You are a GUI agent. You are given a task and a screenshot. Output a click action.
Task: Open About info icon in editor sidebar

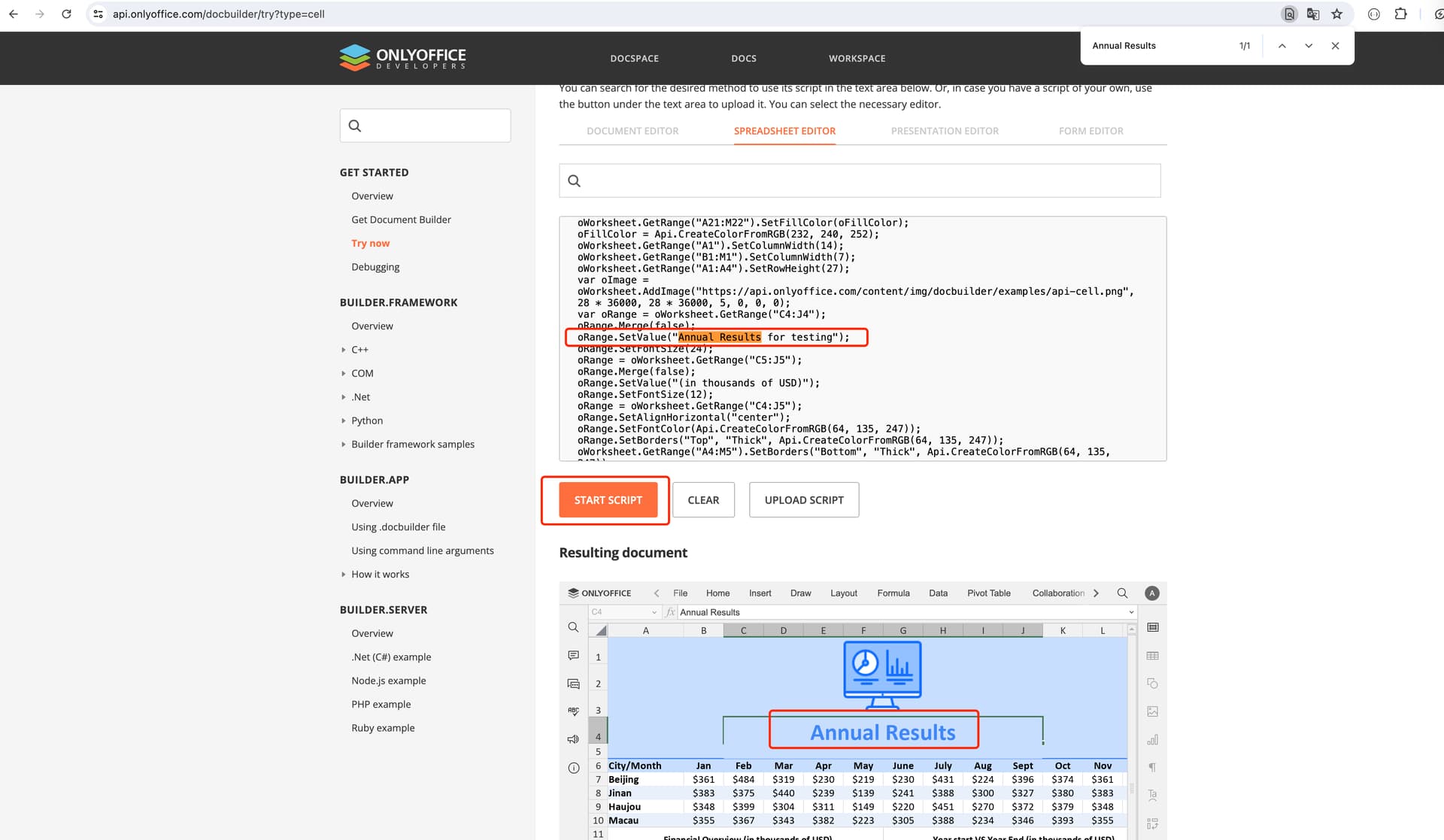(x=573, y=768)
